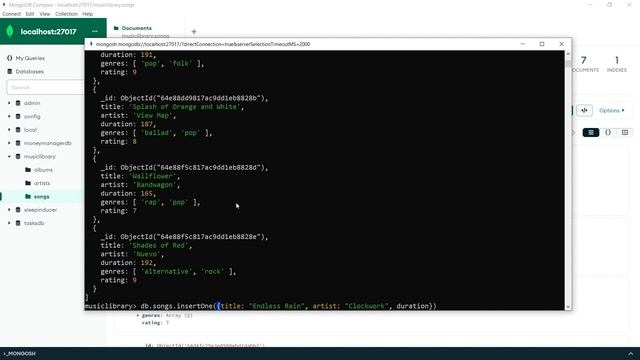Click the insertOne command line text
The height and width of the screenshot is (360, 640).
click(288, 306)
